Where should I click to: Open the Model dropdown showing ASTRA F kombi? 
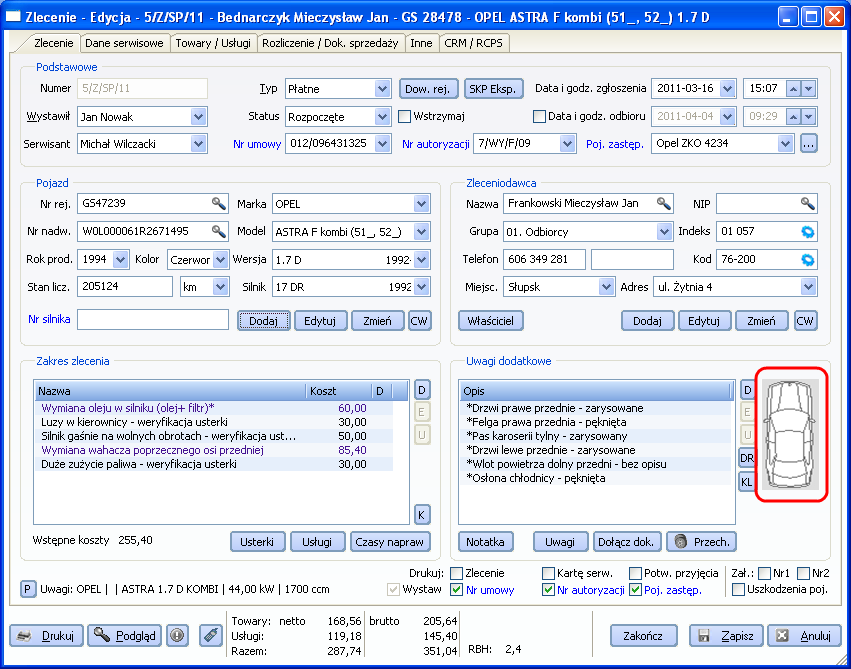[x=422, y=232]
